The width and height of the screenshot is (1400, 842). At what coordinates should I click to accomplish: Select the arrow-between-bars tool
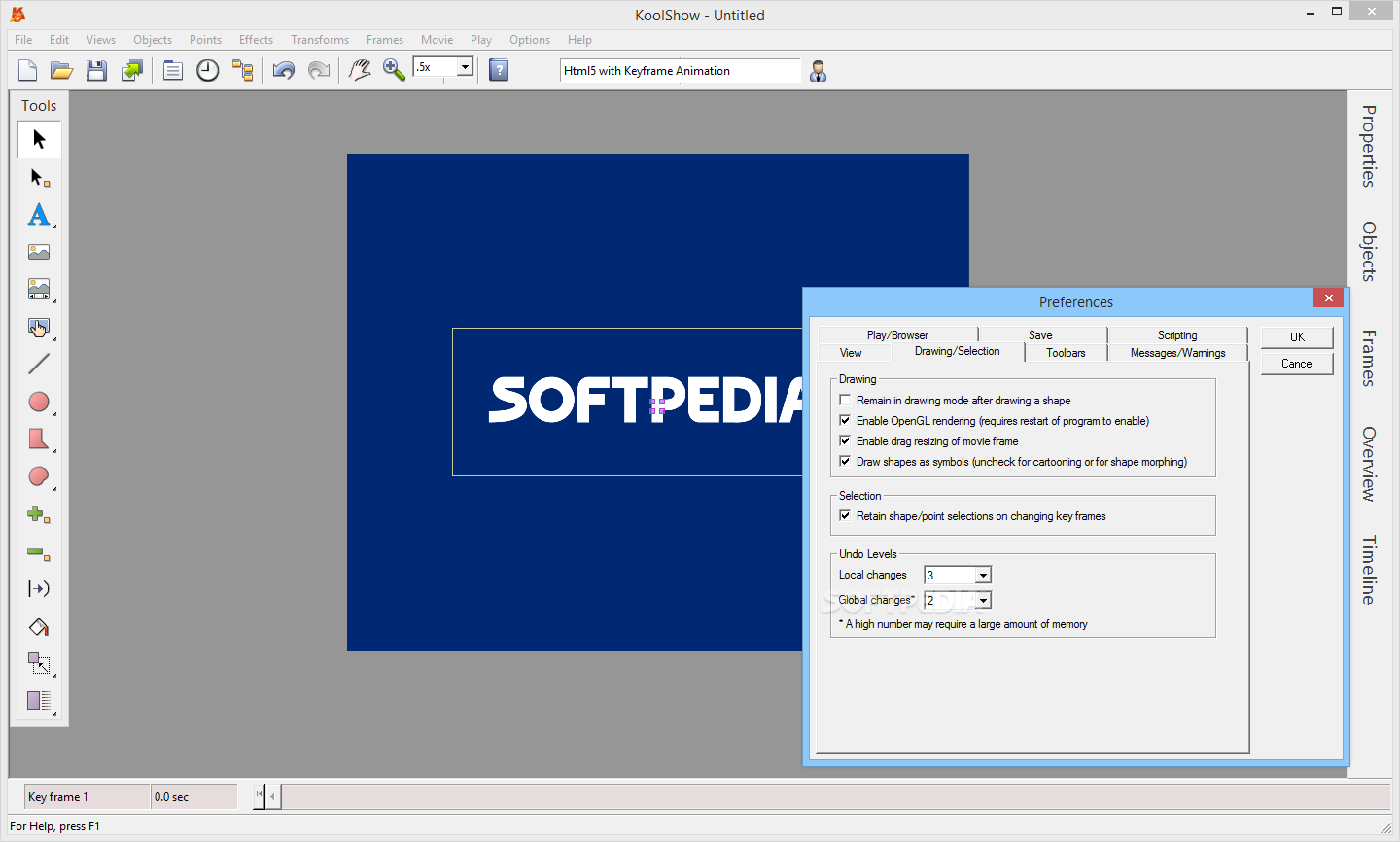click(39, 589)
